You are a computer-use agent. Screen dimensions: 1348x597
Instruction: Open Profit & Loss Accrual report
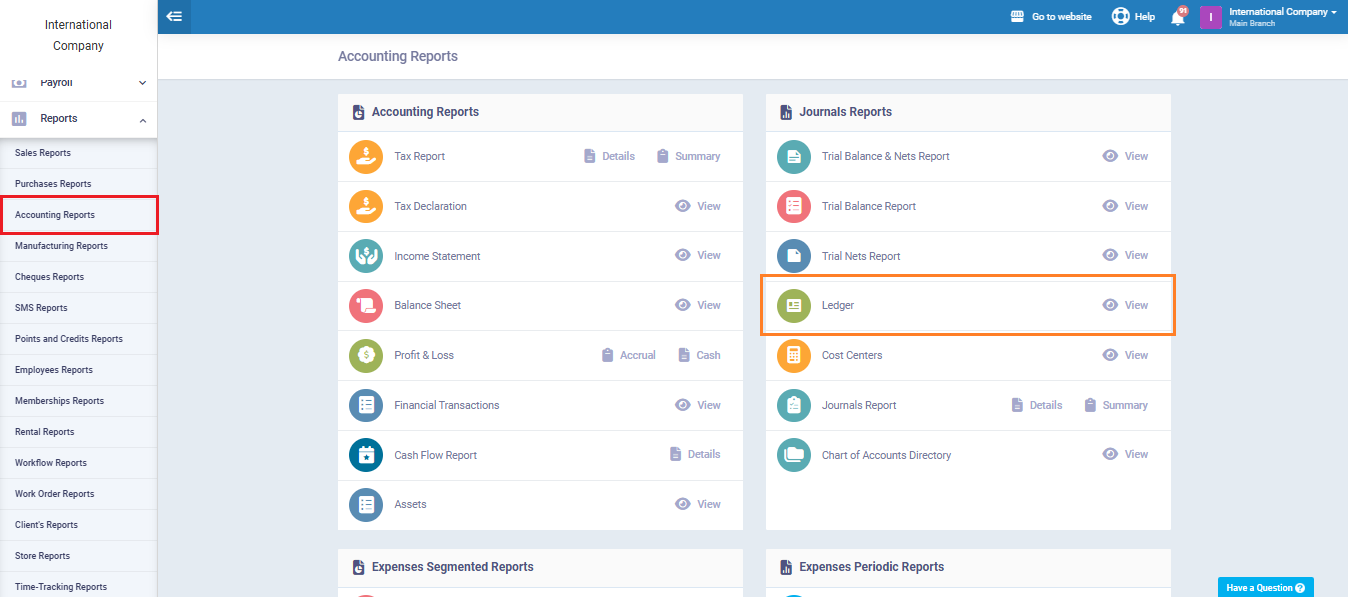(629, 356)
